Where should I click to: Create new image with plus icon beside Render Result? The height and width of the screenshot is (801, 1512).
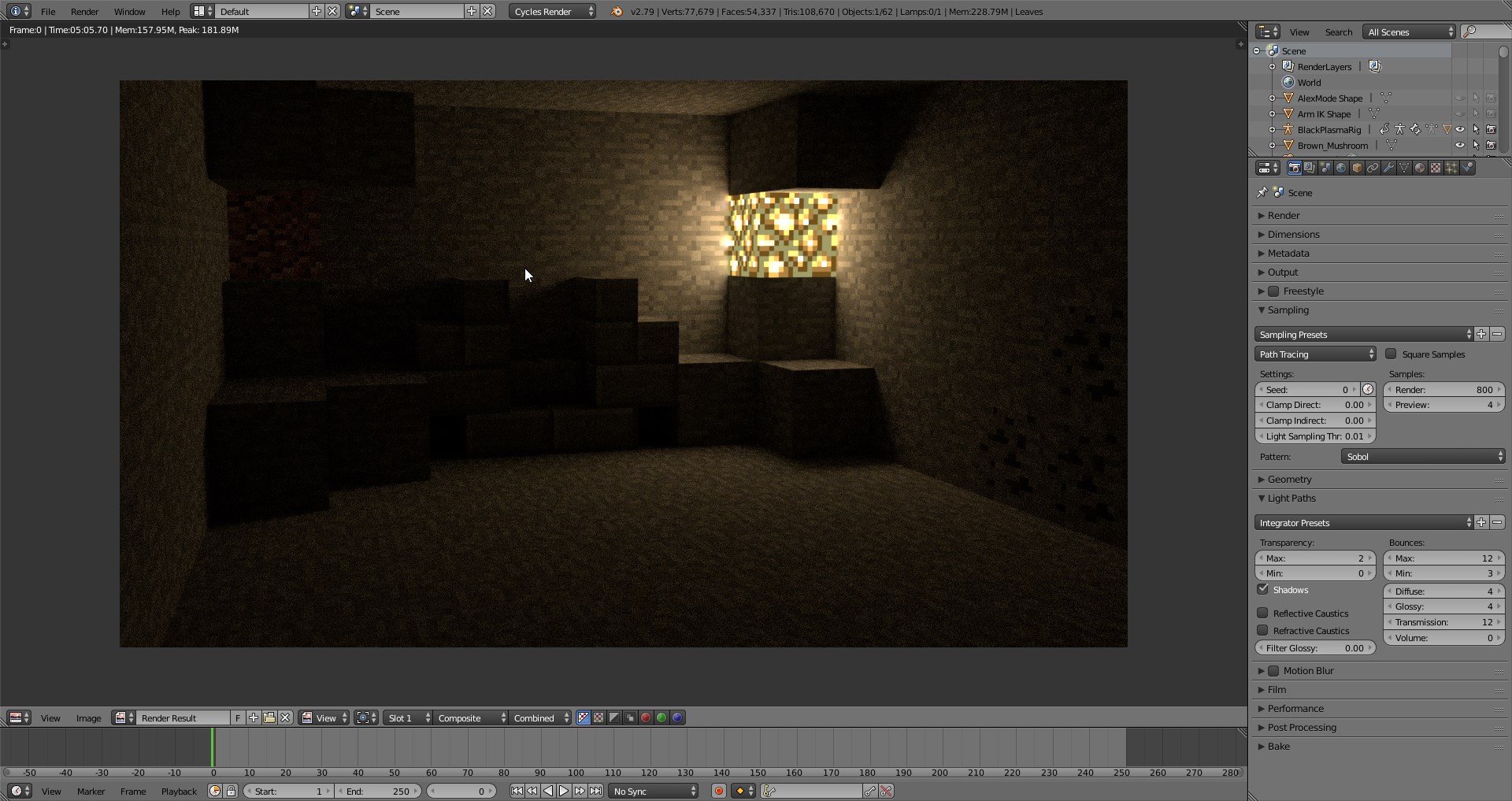tap(254, 718)
